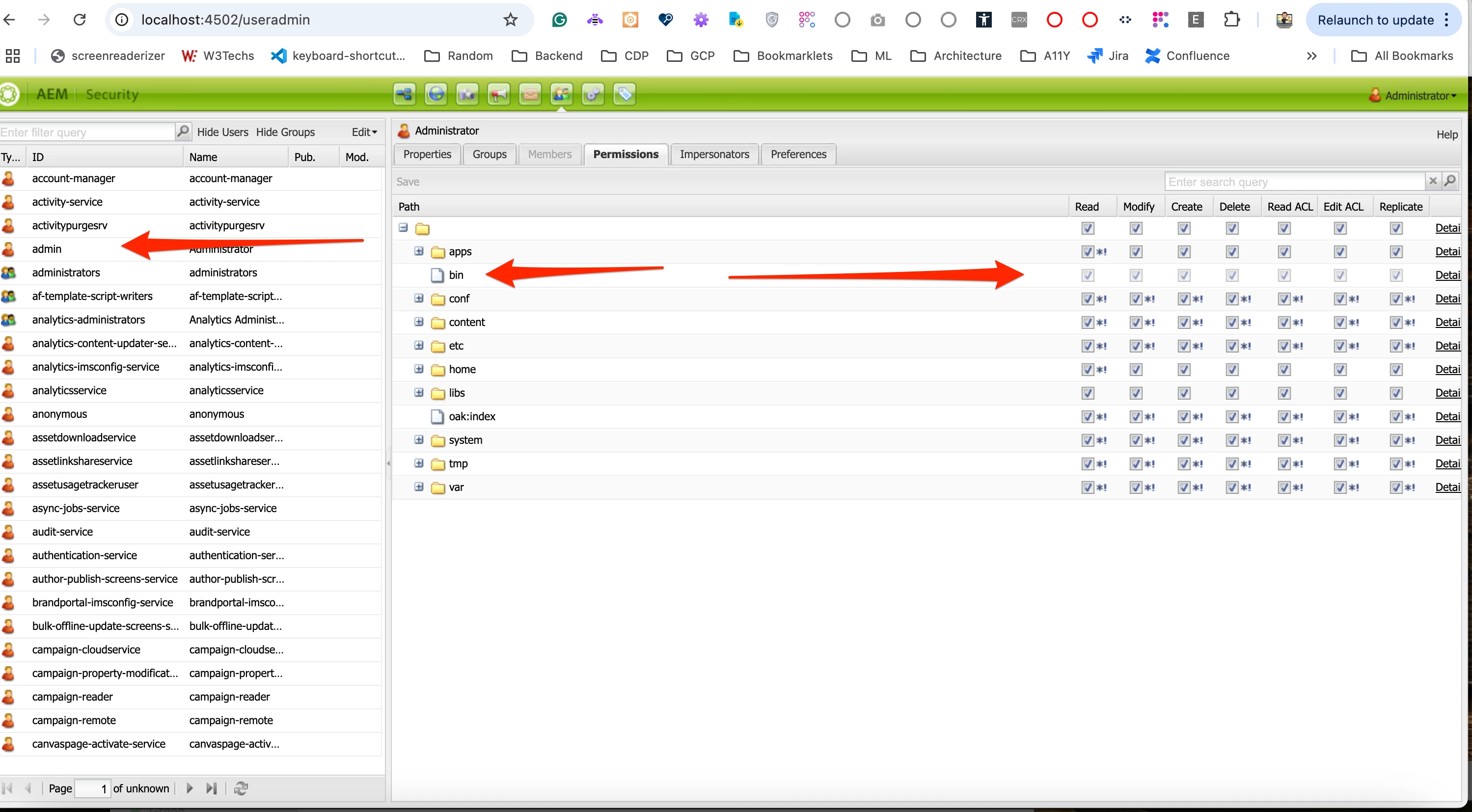This screenshot has width=1472, height=812.
Task: Clear the path search with X icon
Action: (x=1433, y=181)
